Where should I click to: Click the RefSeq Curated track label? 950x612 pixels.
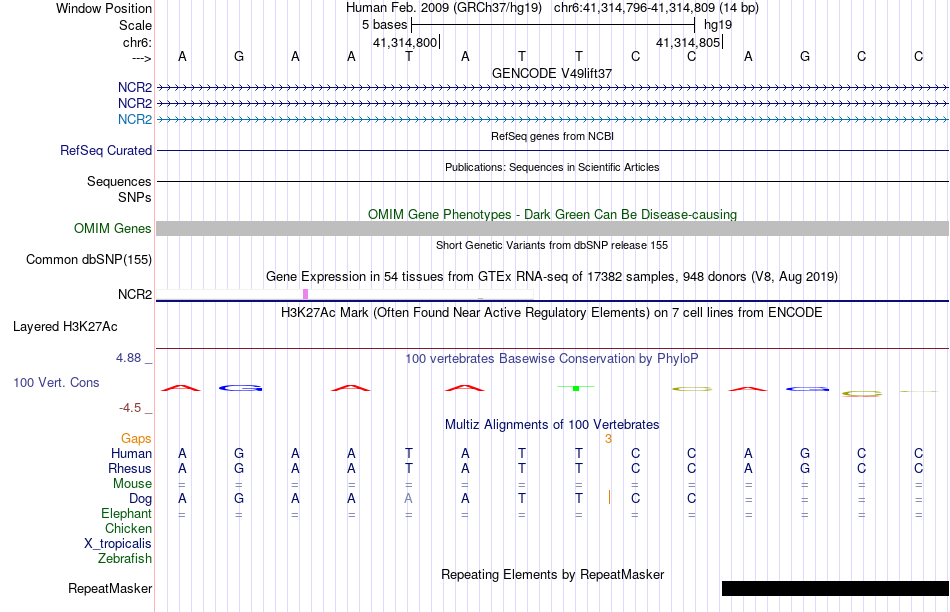pyautogui.click(x=106, y=150)
